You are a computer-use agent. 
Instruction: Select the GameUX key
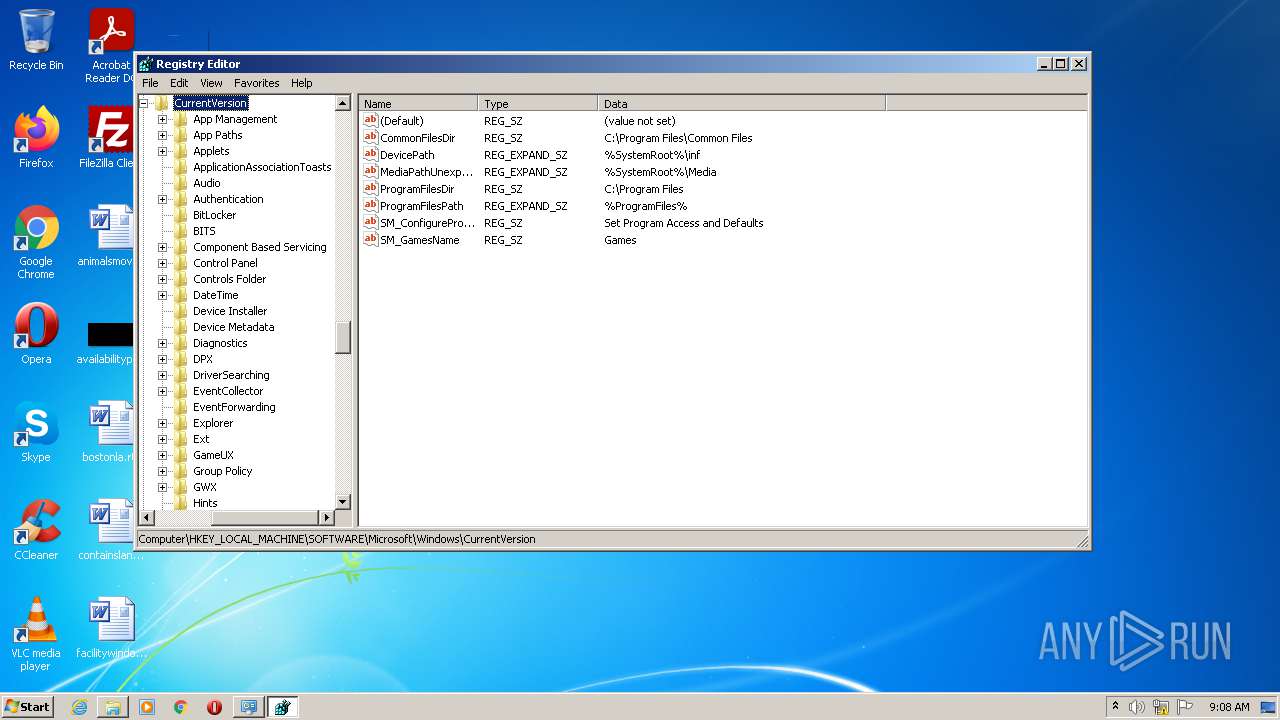click(213, 455)
